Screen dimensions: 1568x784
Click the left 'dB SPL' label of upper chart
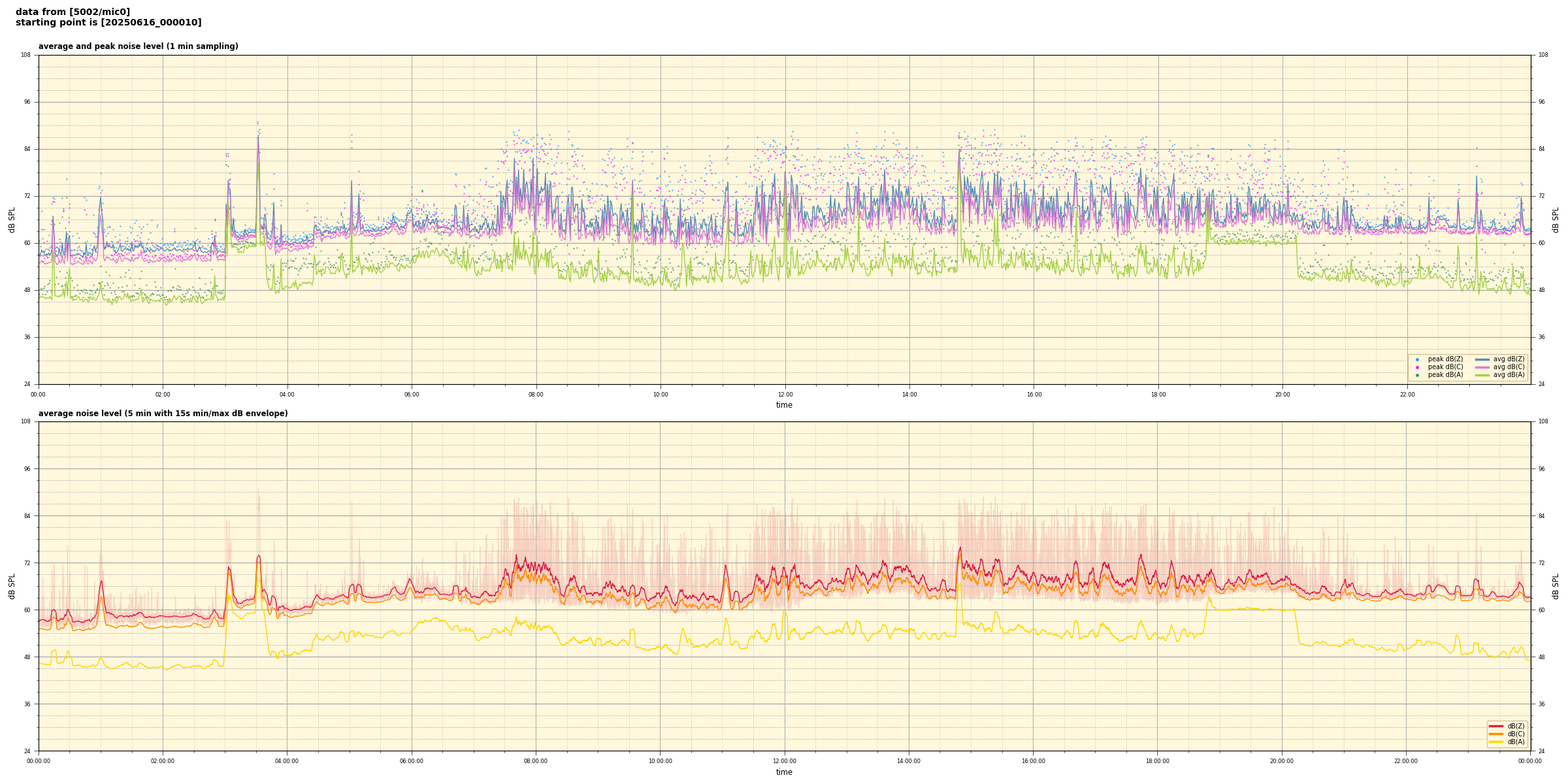coord(12,220)
